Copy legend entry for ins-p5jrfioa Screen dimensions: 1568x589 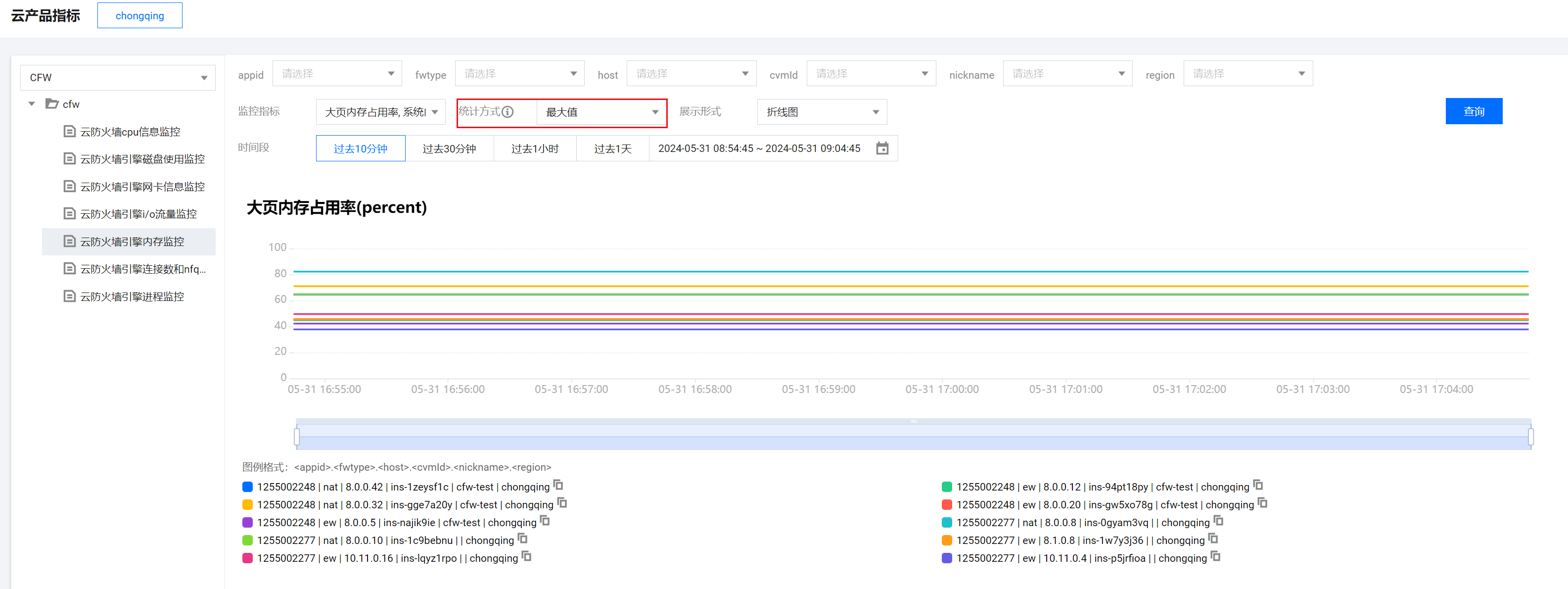(x=1215, y=557)
